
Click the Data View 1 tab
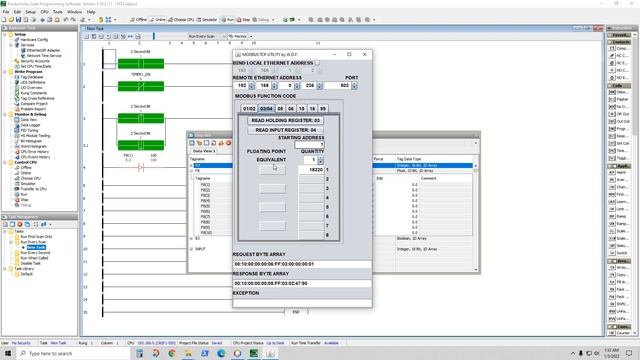(x=204, y=151)
